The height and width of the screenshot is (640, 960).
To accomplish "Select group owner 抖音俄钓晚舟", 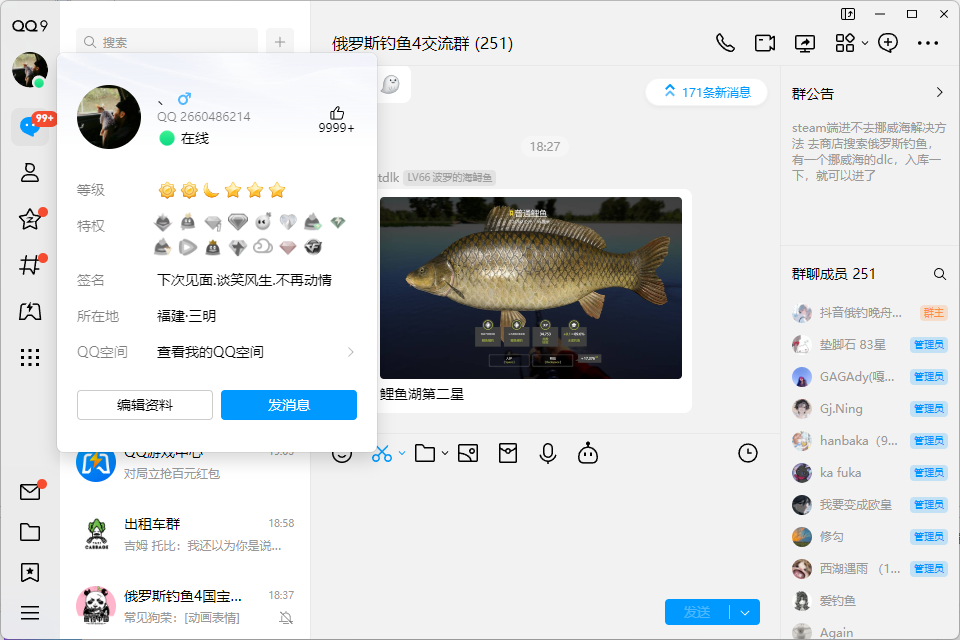I will tap(869, 313).
